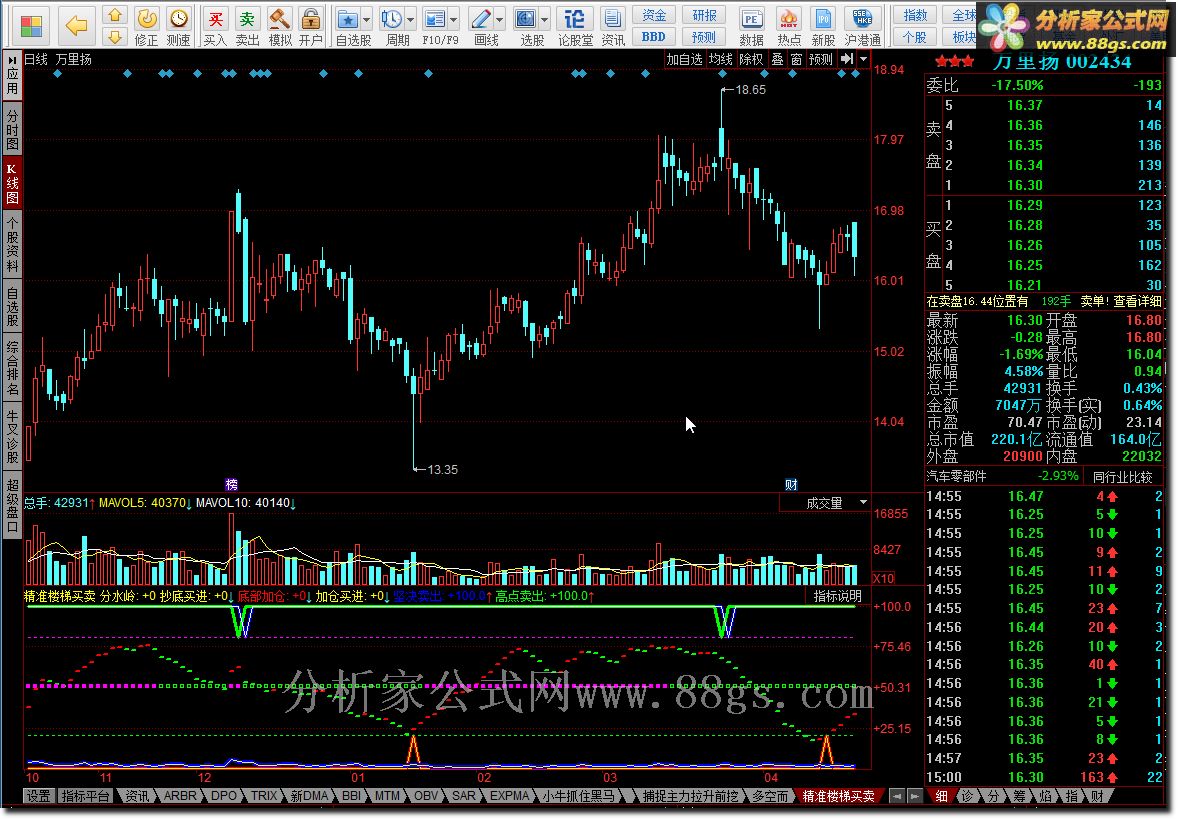The width and height of the screenshot is (1178, 819).
Task: Switch to the 细 detail tab at bottom right
Action: tap(942, 796)
